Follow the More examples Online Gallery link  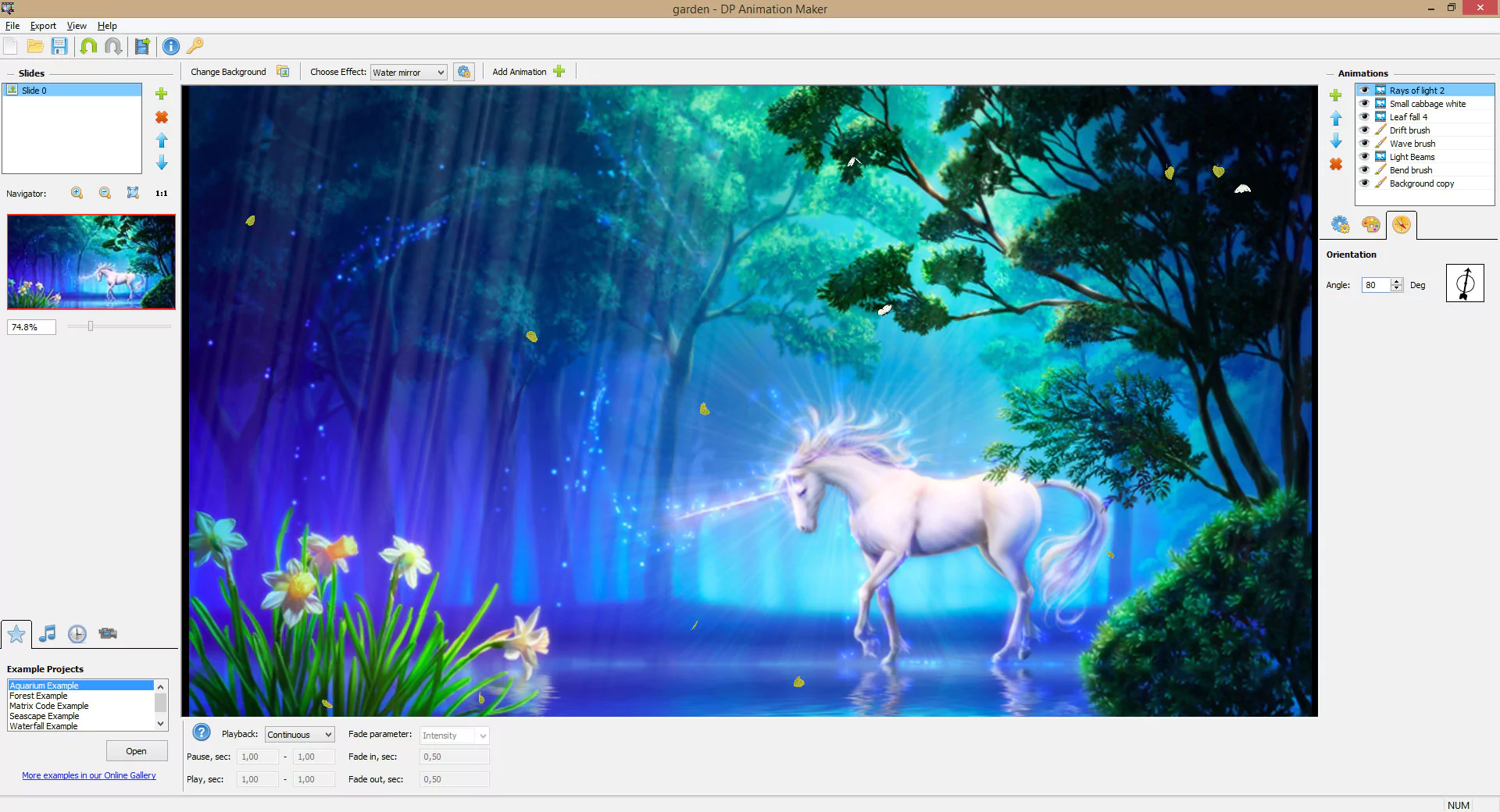pos(88,775)
